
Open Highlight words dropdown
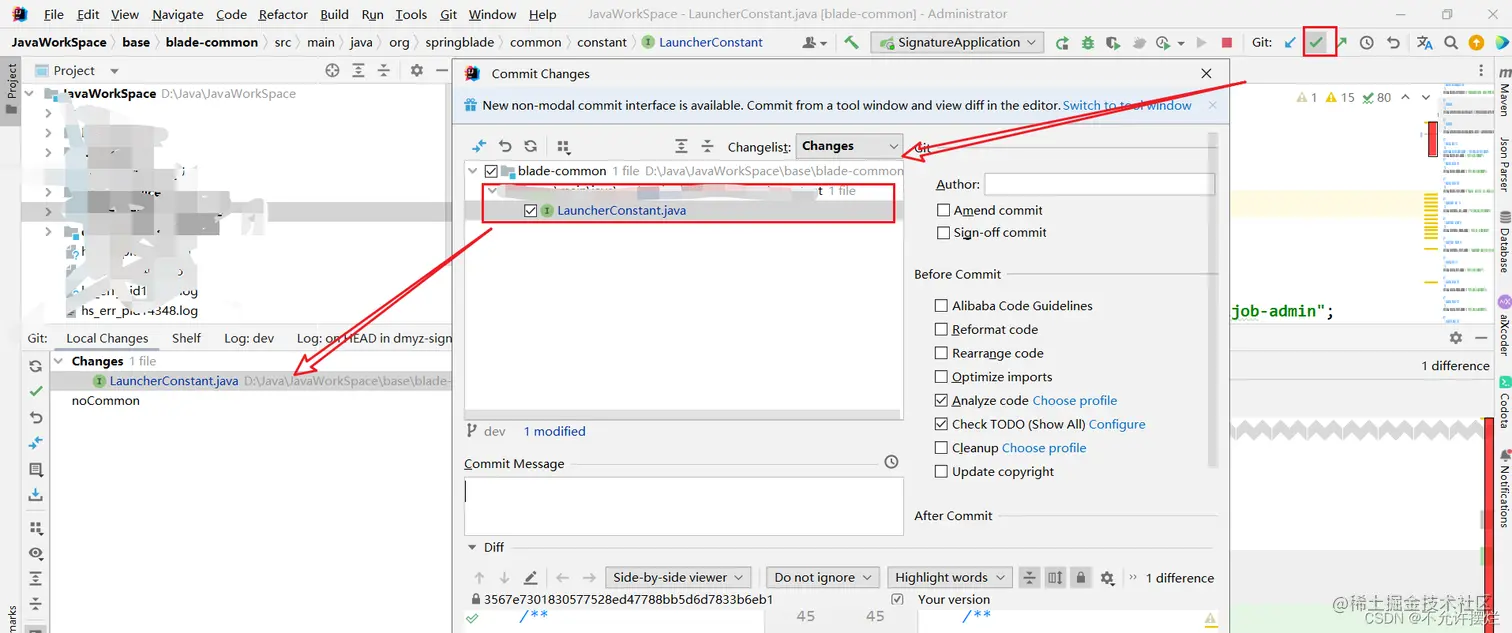point(949,577)
